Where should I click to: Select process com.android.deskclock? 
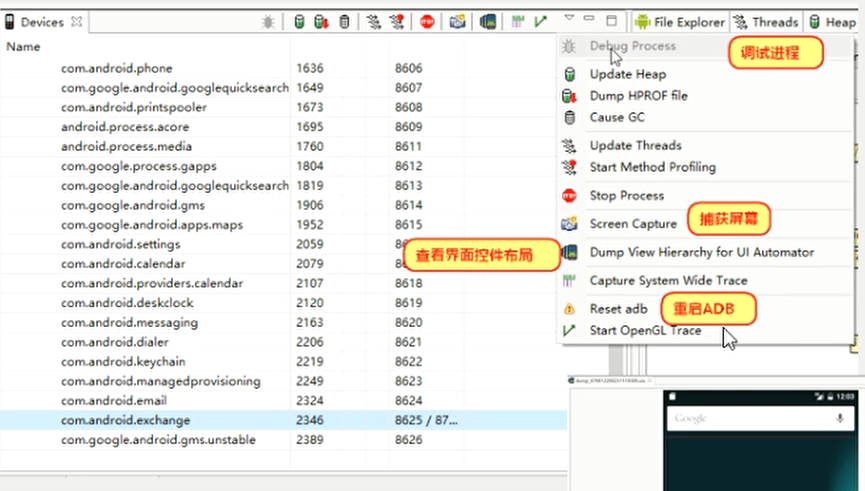[127, 303]
